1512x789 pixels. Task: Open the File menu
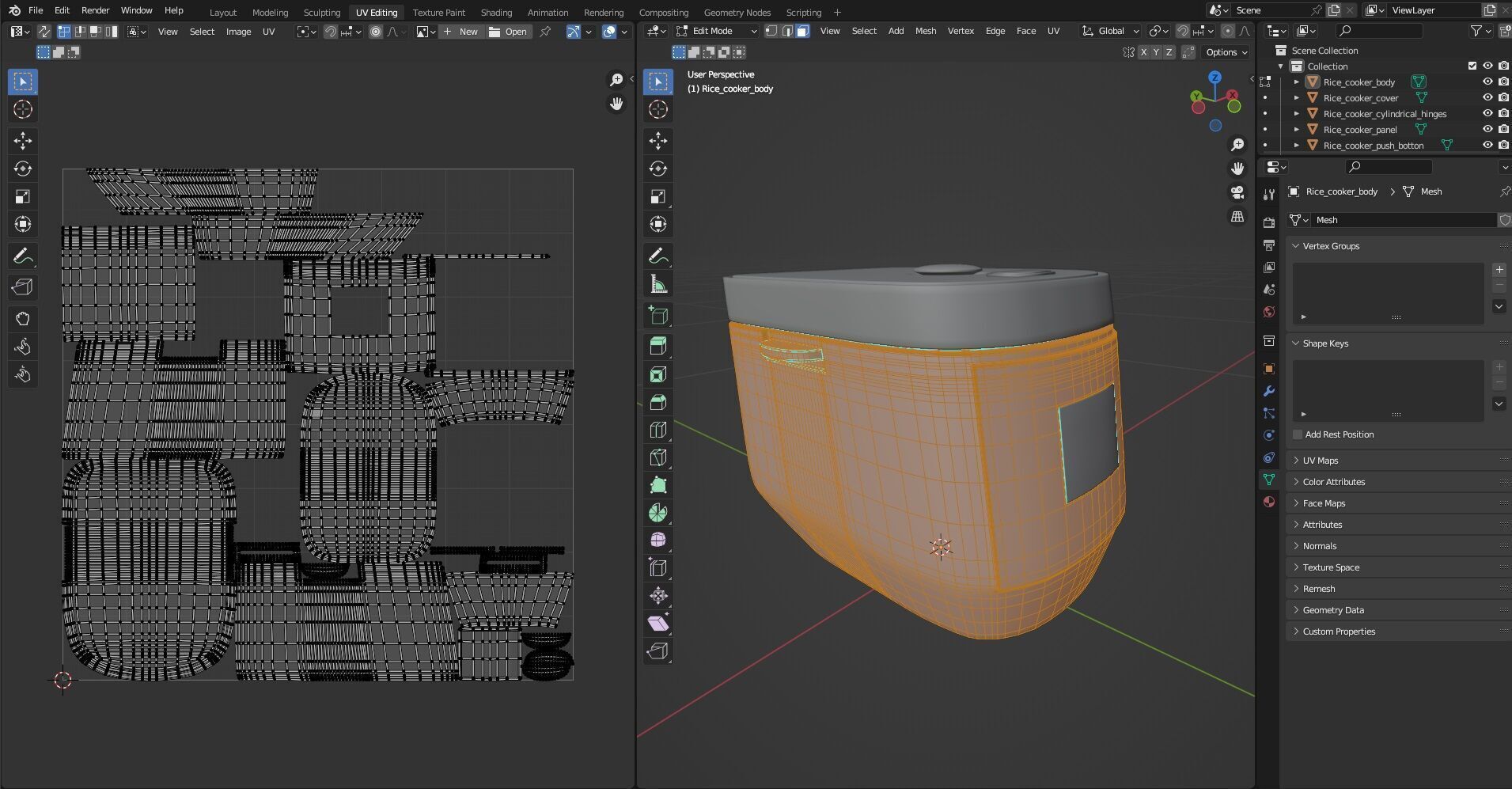coord(36,10)
